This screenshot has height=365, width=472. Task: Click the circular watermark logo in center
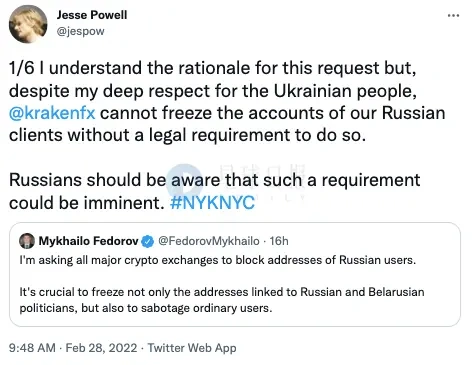[x=184, y=182]
